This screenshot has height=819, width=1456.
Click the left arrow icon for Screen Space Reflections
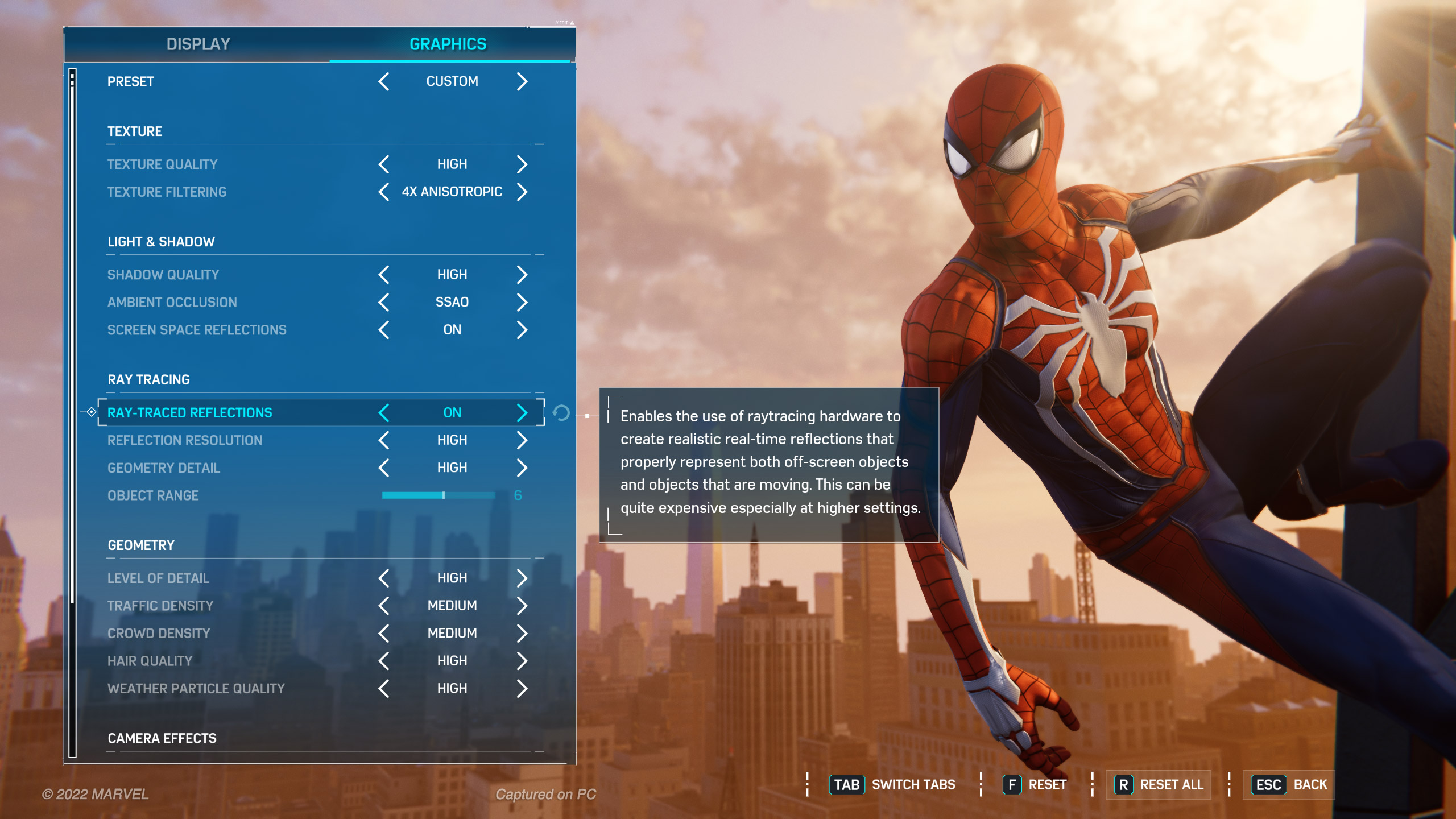(384, 329)
